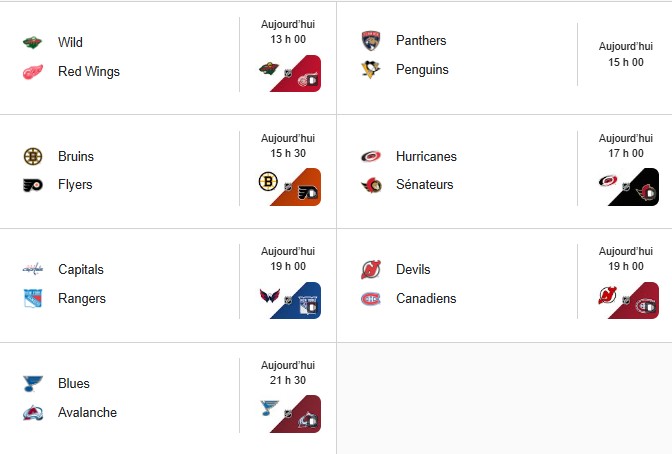This screenshot has width=672, height=454.
Task: Open Bruins vs Flyers matchup thumbnail
Action: [x=289, y=187]
